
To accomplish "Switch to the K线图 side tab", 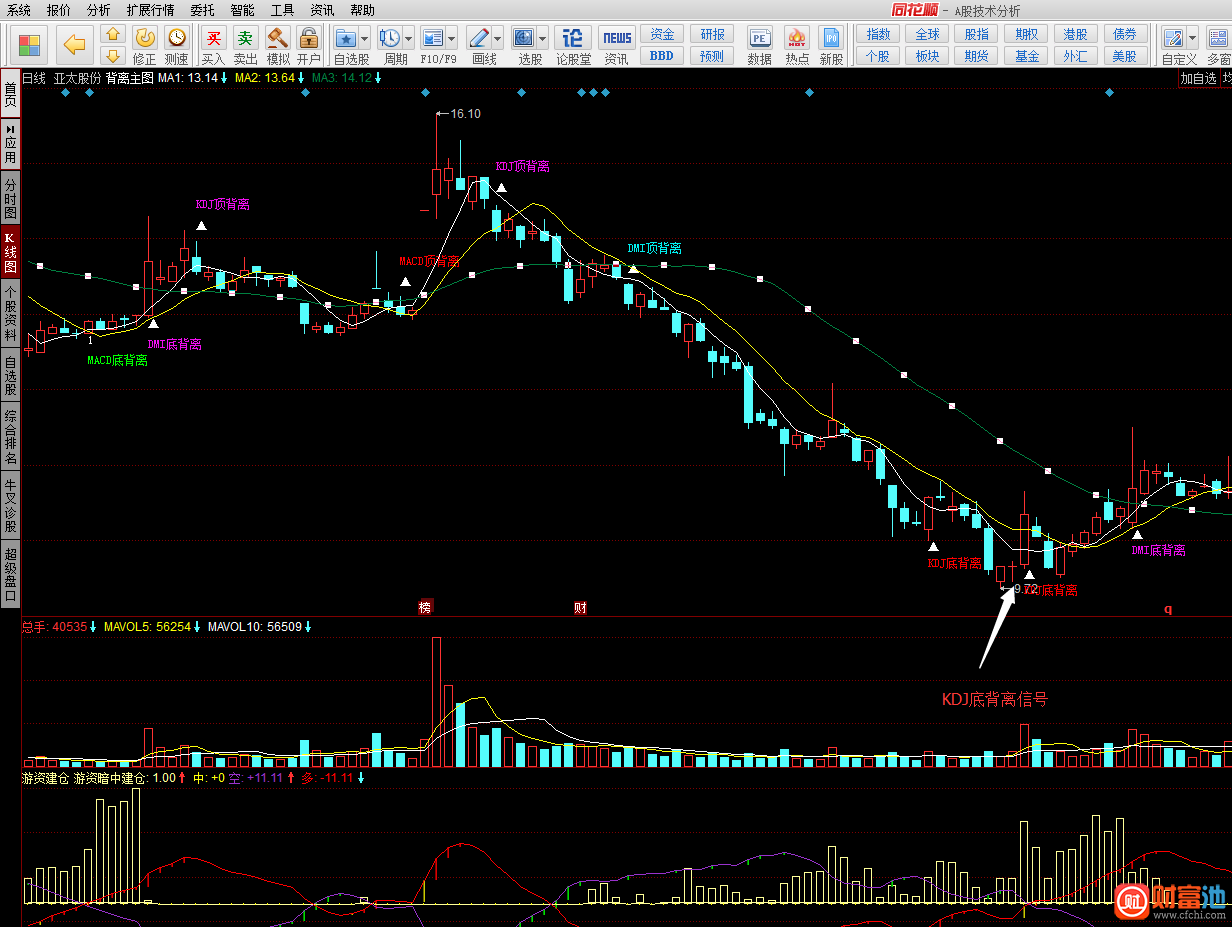I will pos(10,253).
